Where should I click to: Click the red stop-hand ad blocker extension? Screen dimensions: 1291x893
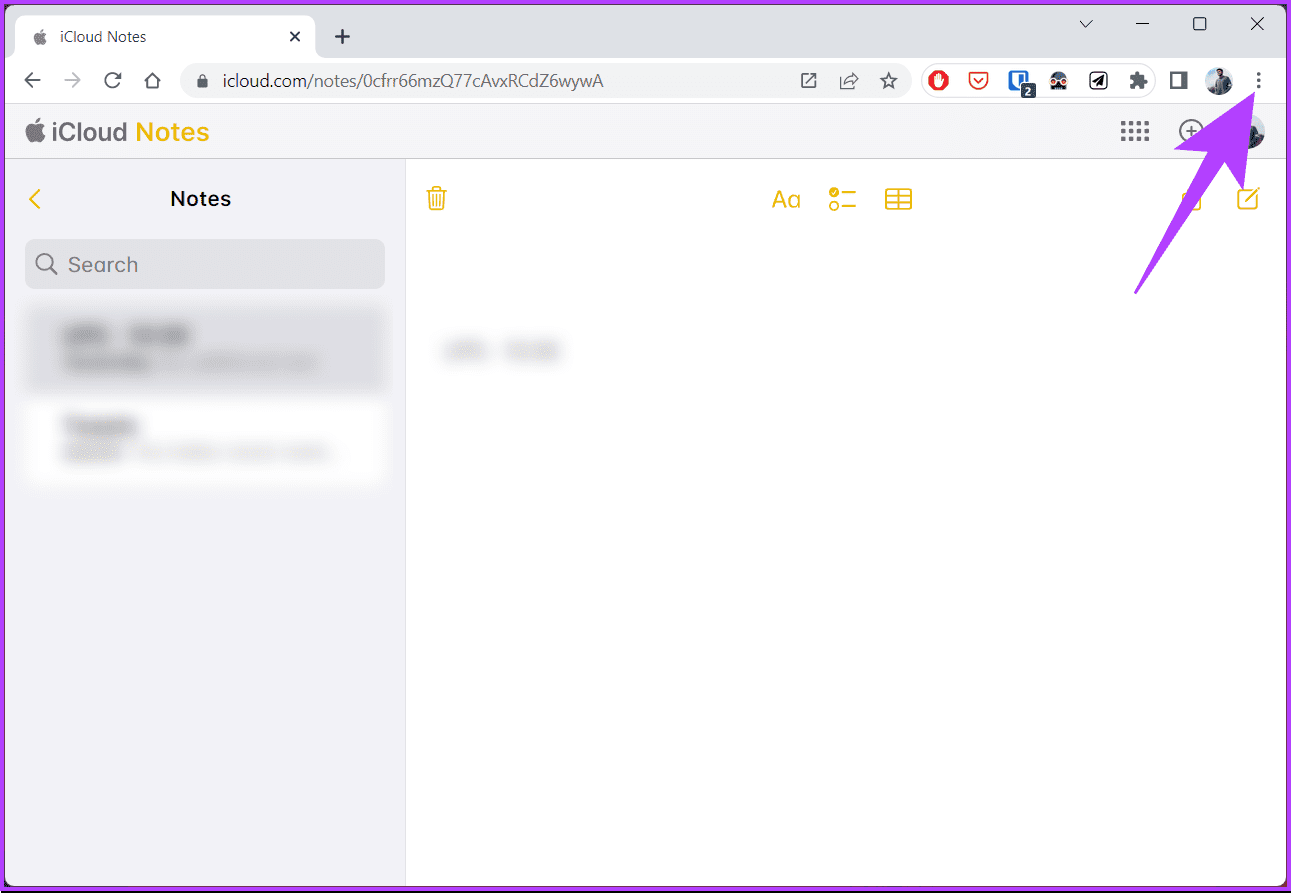click(x=938, y=81)
